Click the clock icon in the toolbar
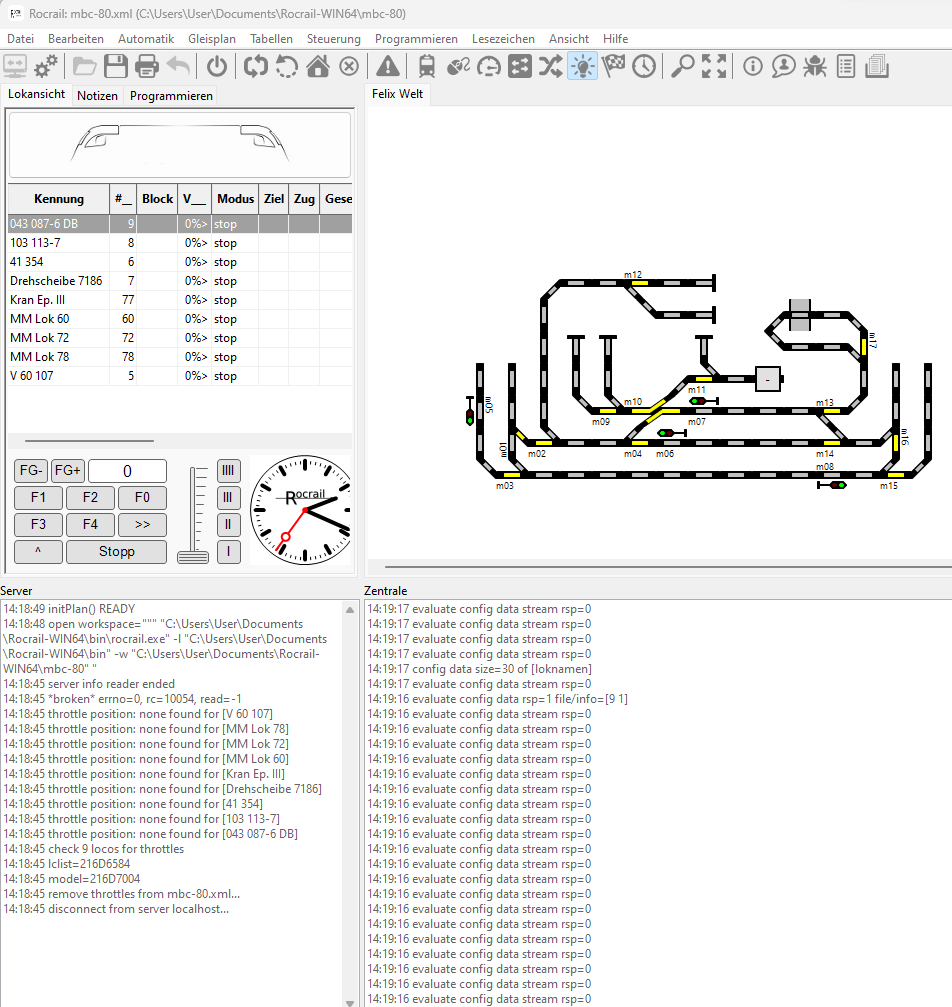This screenshot has width=952, height=1007. [644, 66]
